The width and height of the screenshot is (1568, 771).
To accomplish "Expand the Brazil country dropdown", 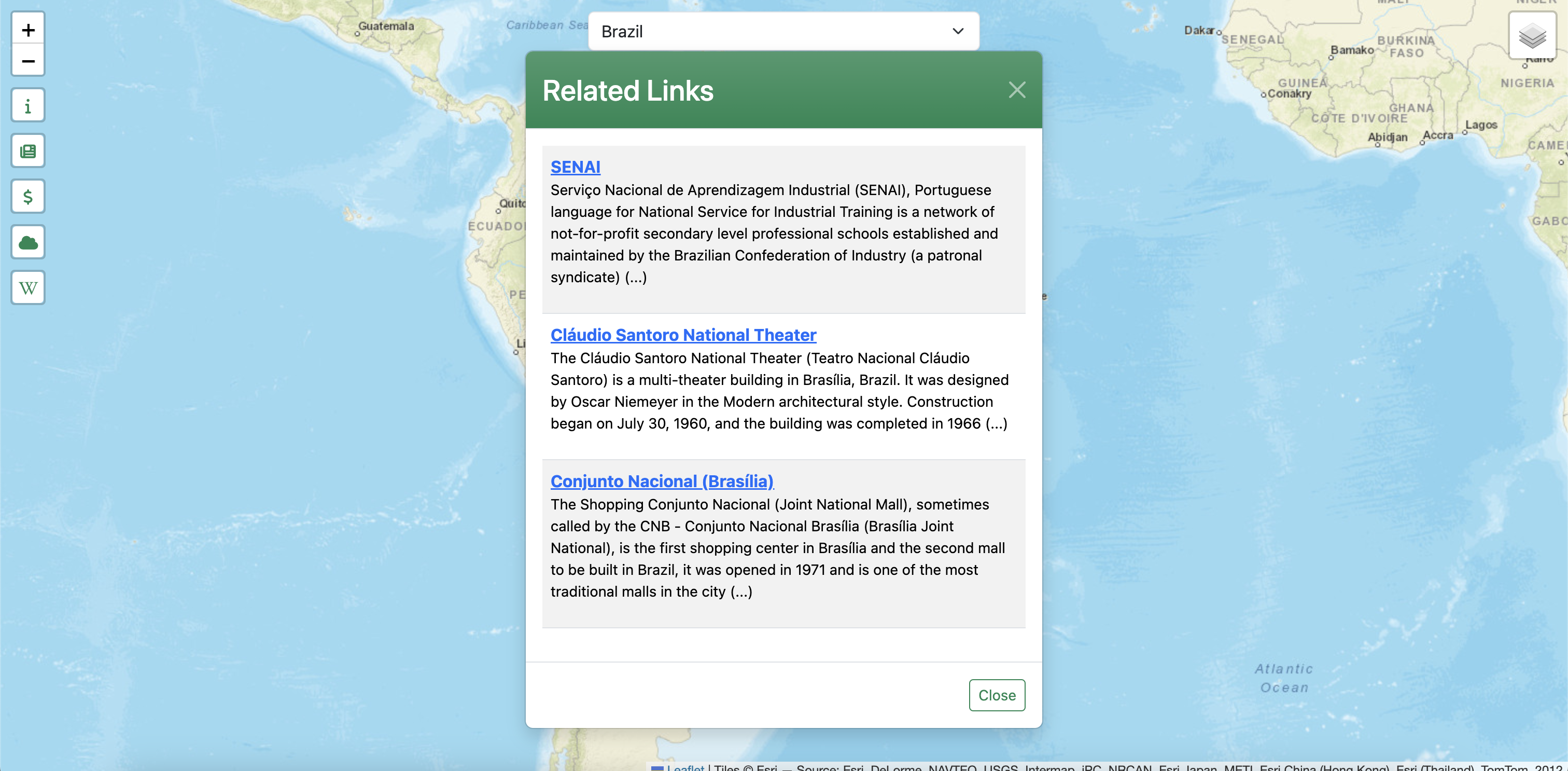I will [783, 31].
